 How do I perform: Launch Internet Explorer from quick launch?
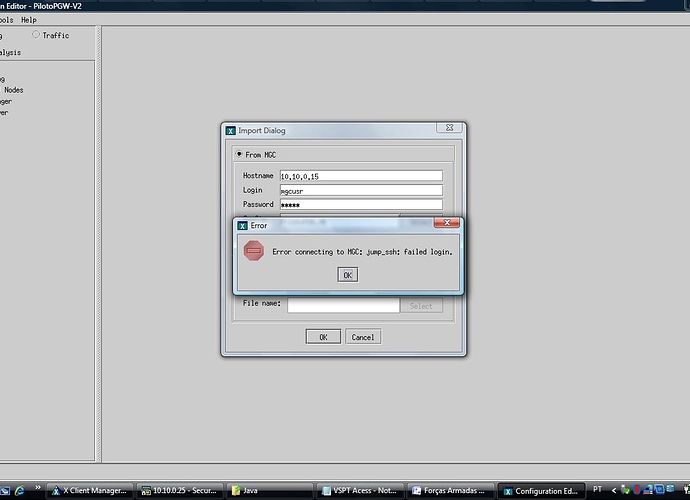point(19,490)
